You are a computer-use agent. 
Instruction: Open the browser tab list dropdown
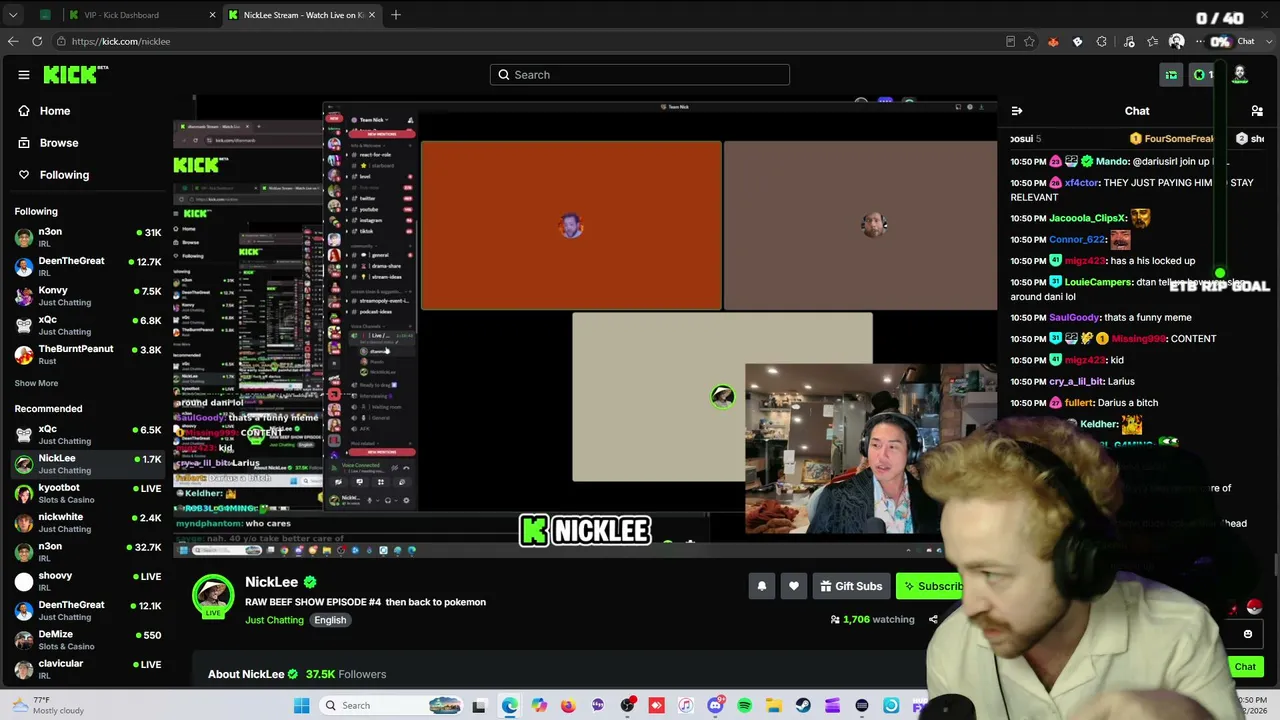point(13,15)
